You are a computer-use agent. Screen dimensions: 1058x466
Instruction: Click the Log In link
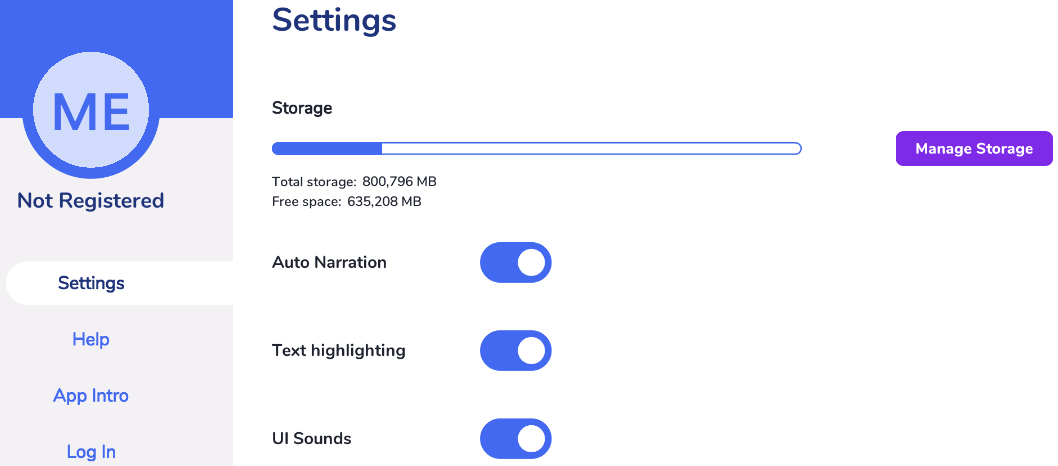91,451
